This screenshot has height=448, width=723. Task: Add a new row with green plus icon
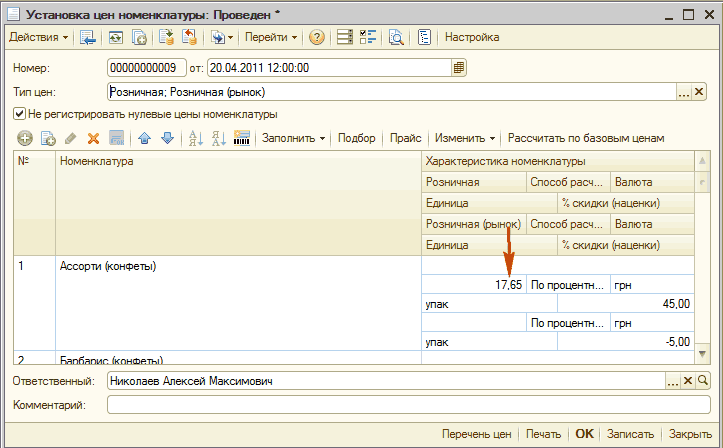coord(25,138)
